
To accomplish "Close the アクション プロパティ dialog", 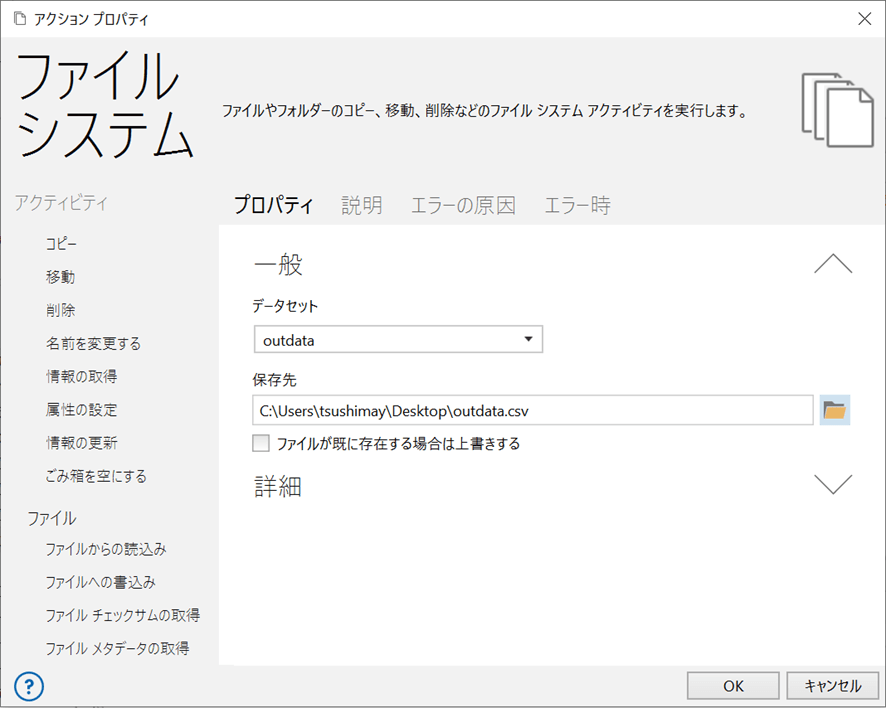I will [x=865, y=19].
